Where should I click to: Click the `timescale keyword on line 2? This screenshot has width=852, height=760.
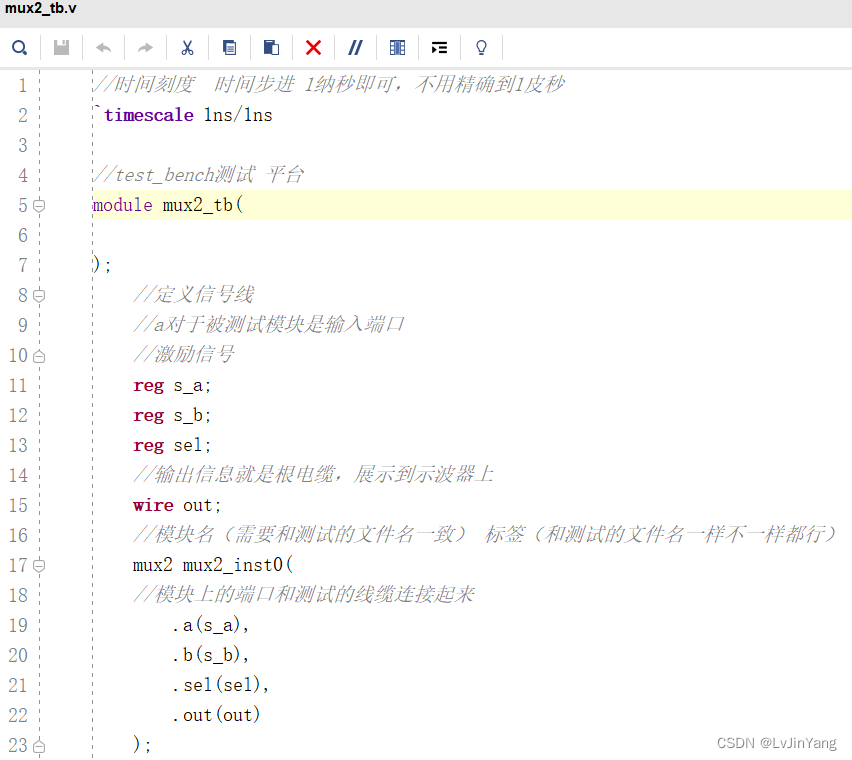click(144, 115)
